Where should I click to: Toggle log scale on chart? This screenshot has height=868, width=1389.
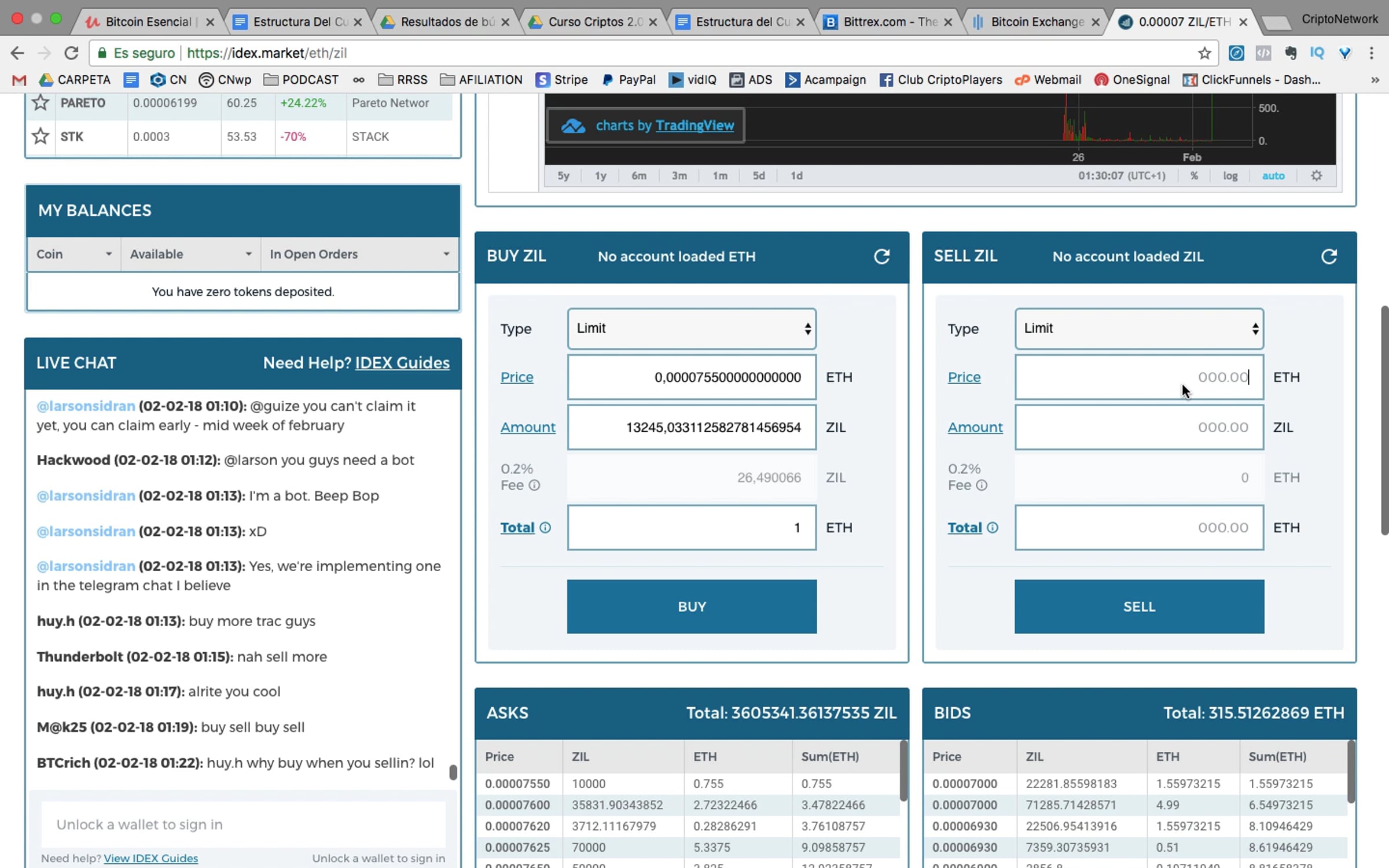1230,176
